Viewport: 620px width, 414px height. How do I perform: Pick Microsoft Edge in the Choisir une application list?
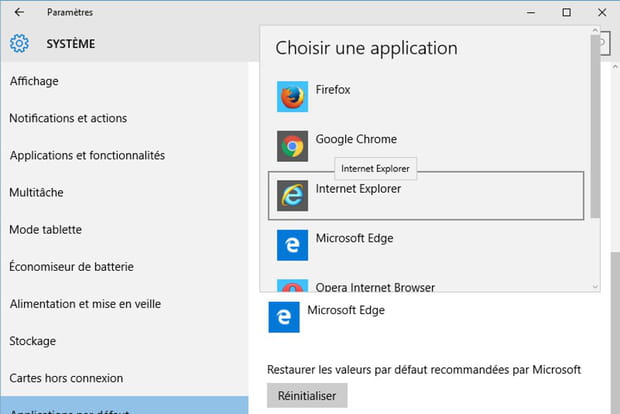pos(426,245)
